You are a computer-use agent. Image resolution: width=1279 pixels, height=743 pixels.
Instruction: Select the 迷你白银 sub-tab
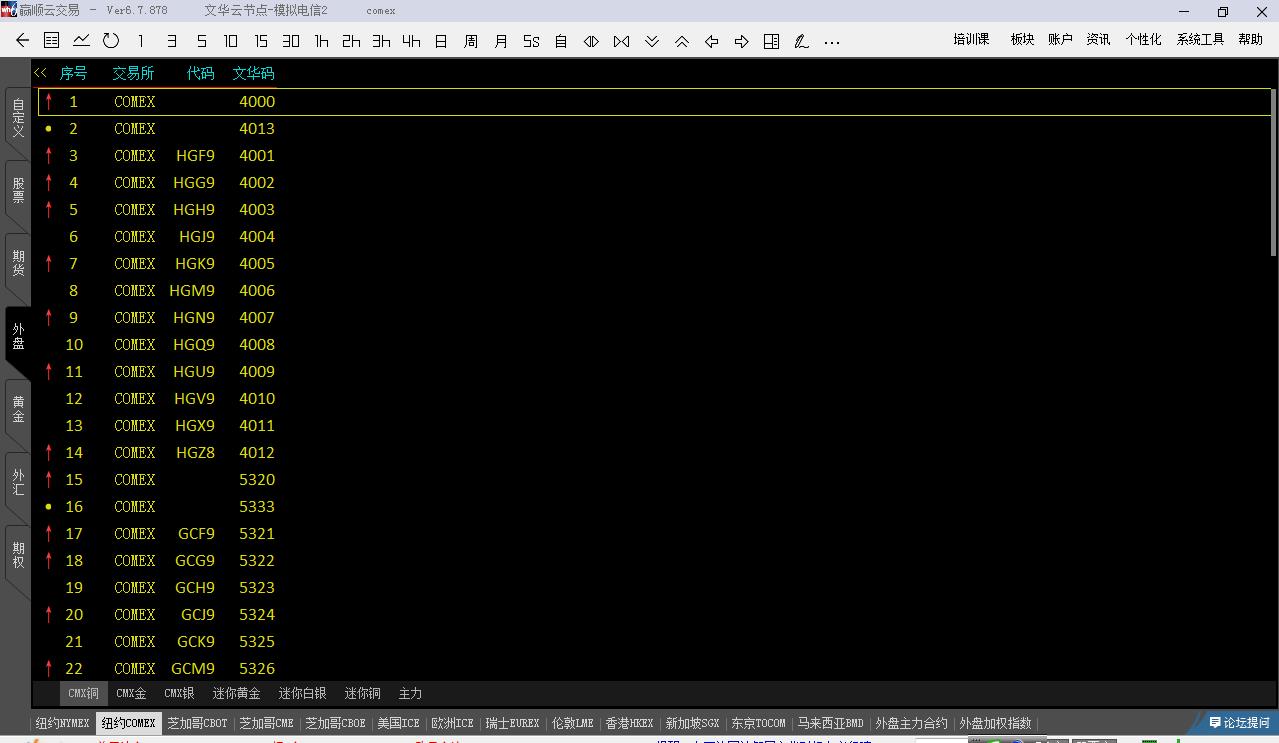point(302,693)
